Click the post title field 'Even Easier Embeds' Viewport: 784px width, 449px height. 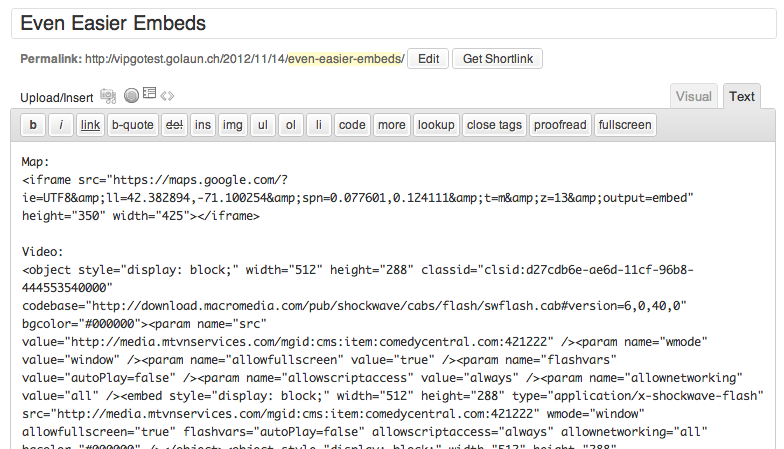coord(394,24)
